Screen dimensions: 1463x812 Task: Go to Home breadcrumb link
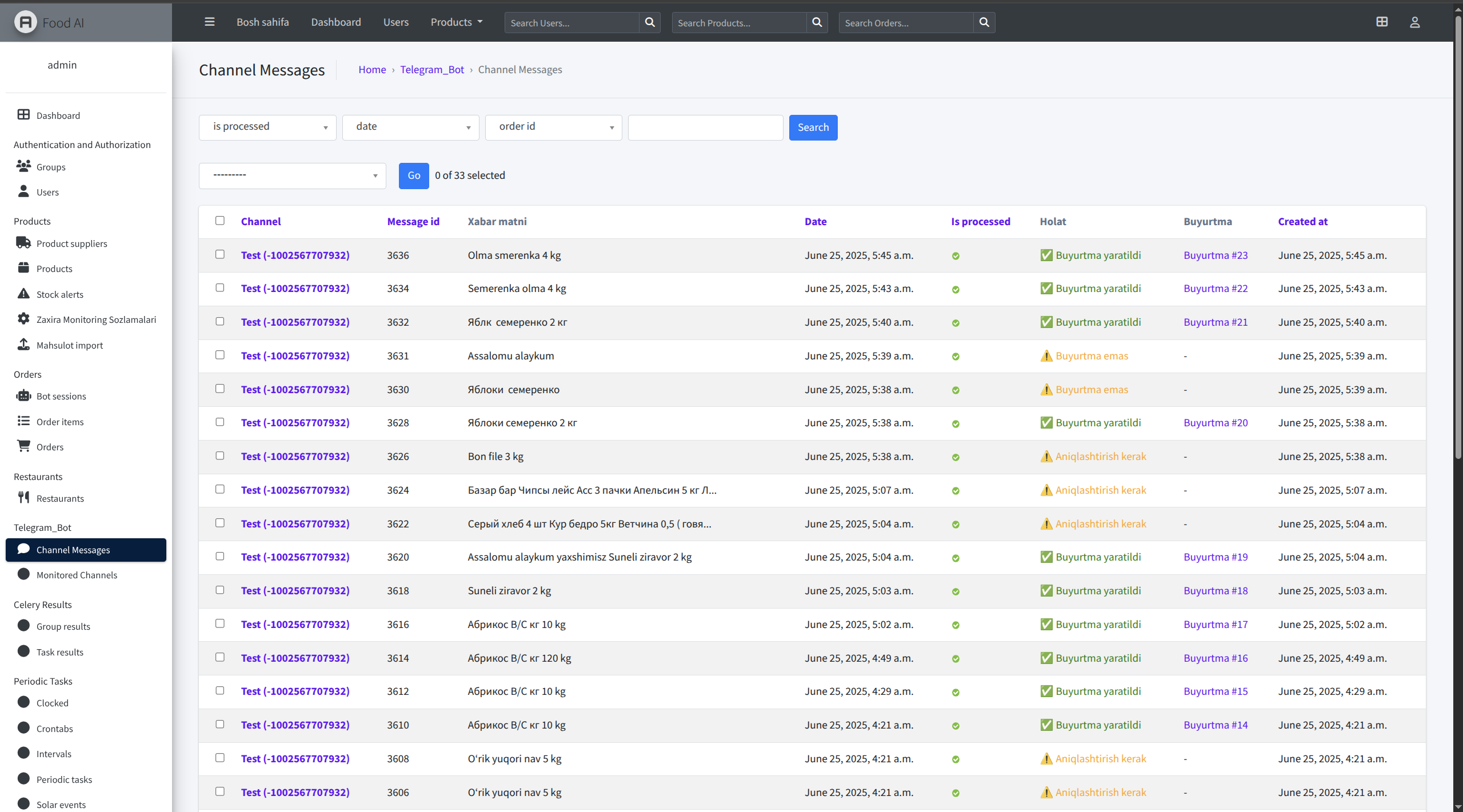[372, 69]
